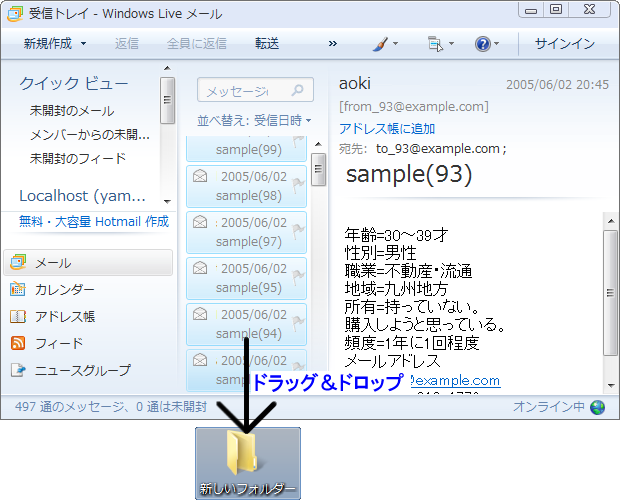Click the online globe status icon
Image resolution: width=620 pixels, height=500 pixels.
[x=598, y=407]
